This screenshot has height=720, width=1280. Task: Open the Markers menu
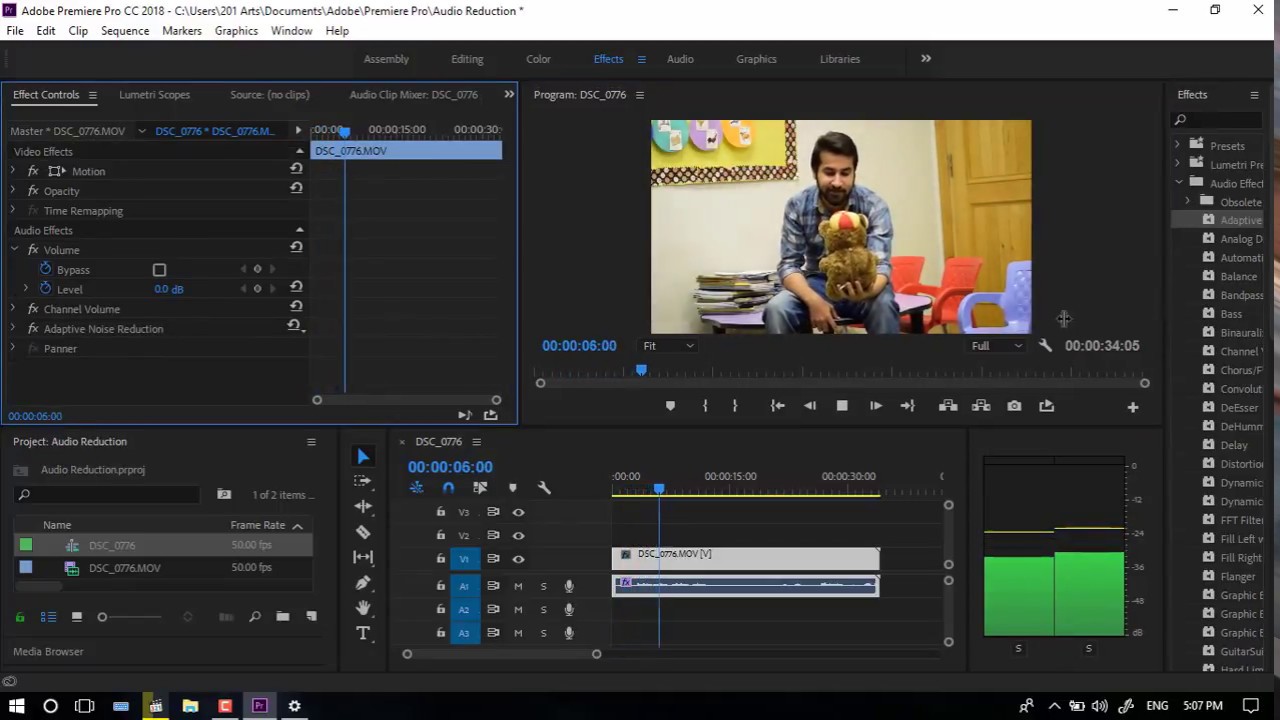tap(182, 31)
